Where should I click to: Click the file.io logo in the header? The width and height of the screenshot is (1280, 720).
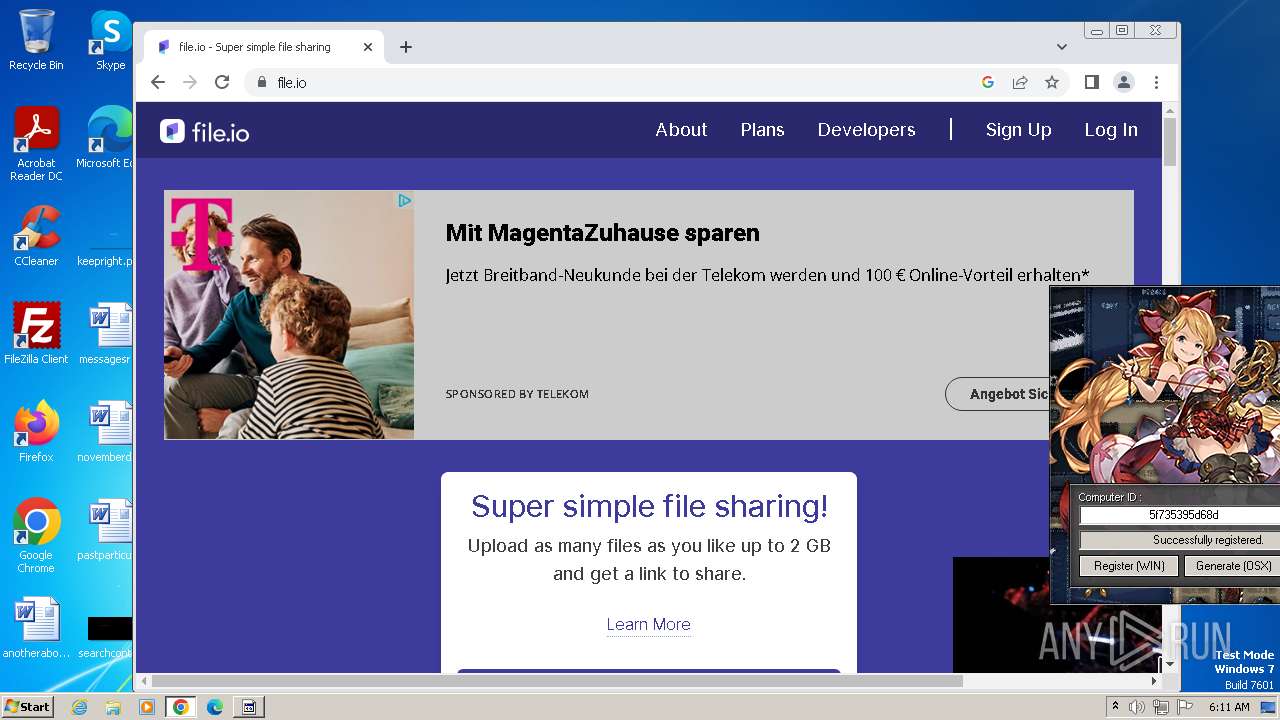click(x=205, y=131)
